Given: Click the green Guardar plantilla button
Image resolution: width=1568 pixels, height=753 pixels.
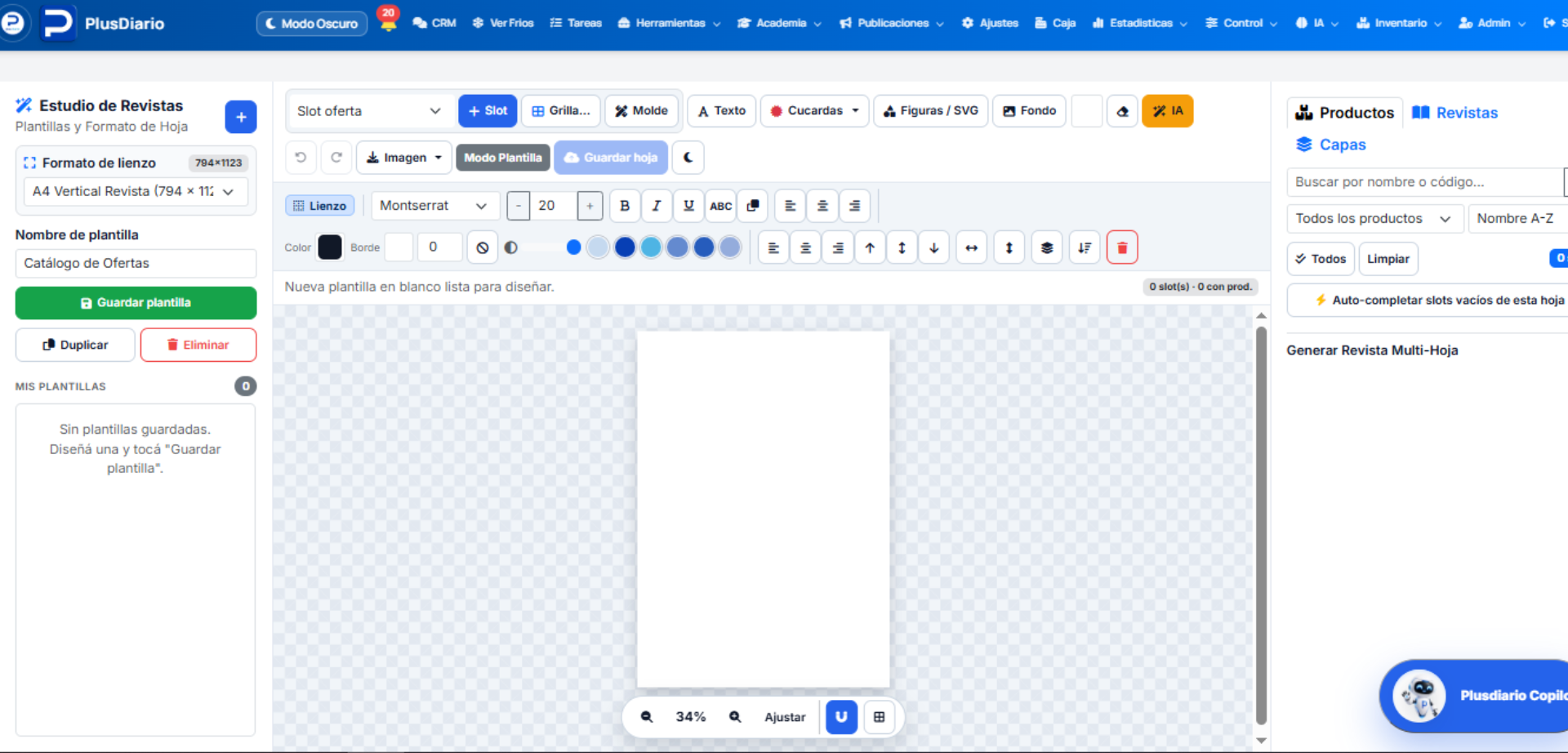Looking at the screenshot, I should pos(136,303).
